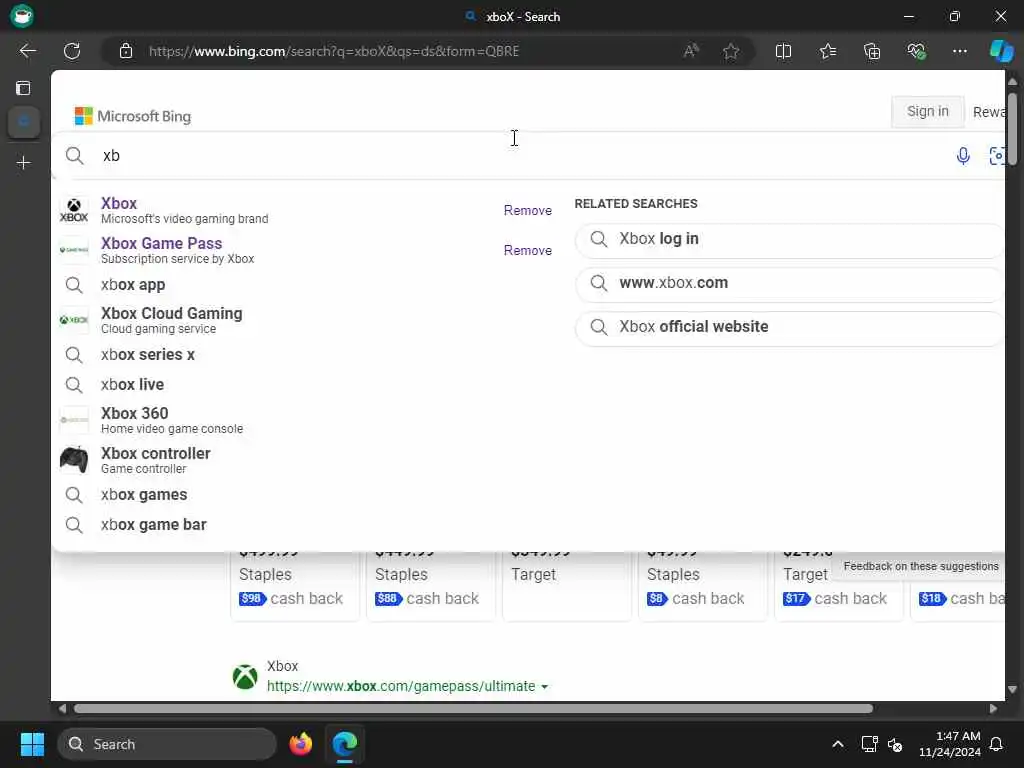This screenshot has height=768, width=1024.
Task: Launch Firefox from the taskbar
Action: 300,744
